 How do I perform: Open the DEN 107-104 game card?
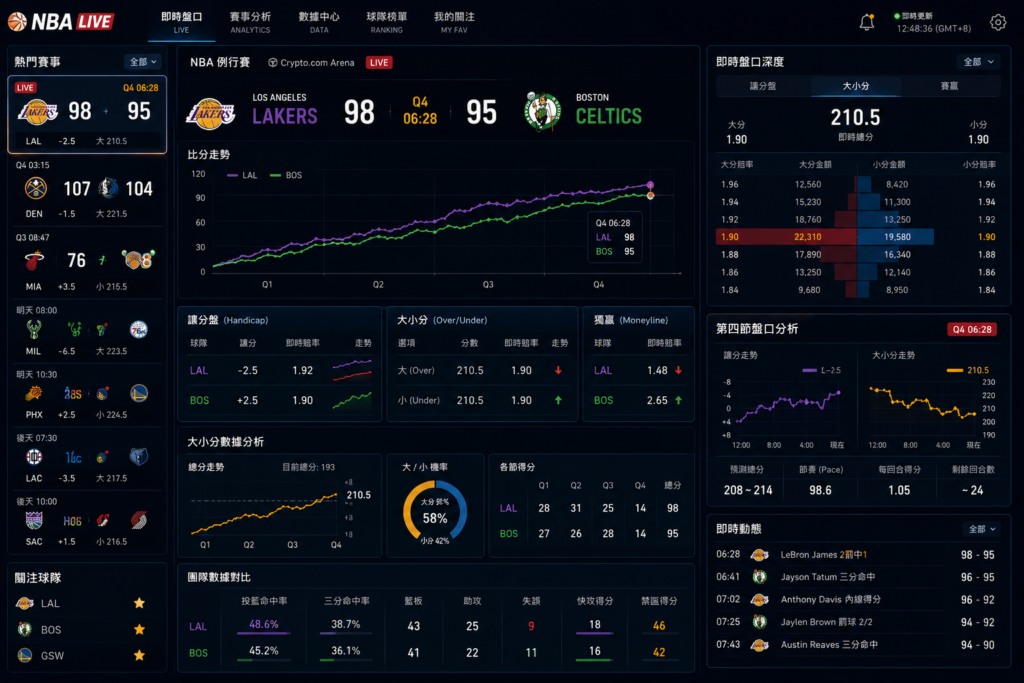[x=87, y=190]
